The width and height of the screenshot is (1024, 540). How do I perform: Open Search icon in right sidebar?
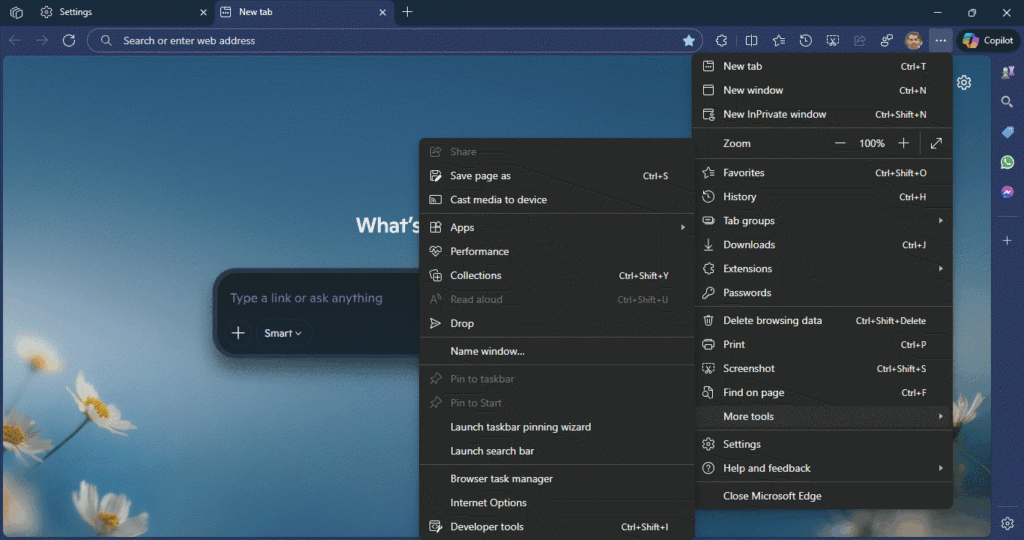(x=1007, y=102)
